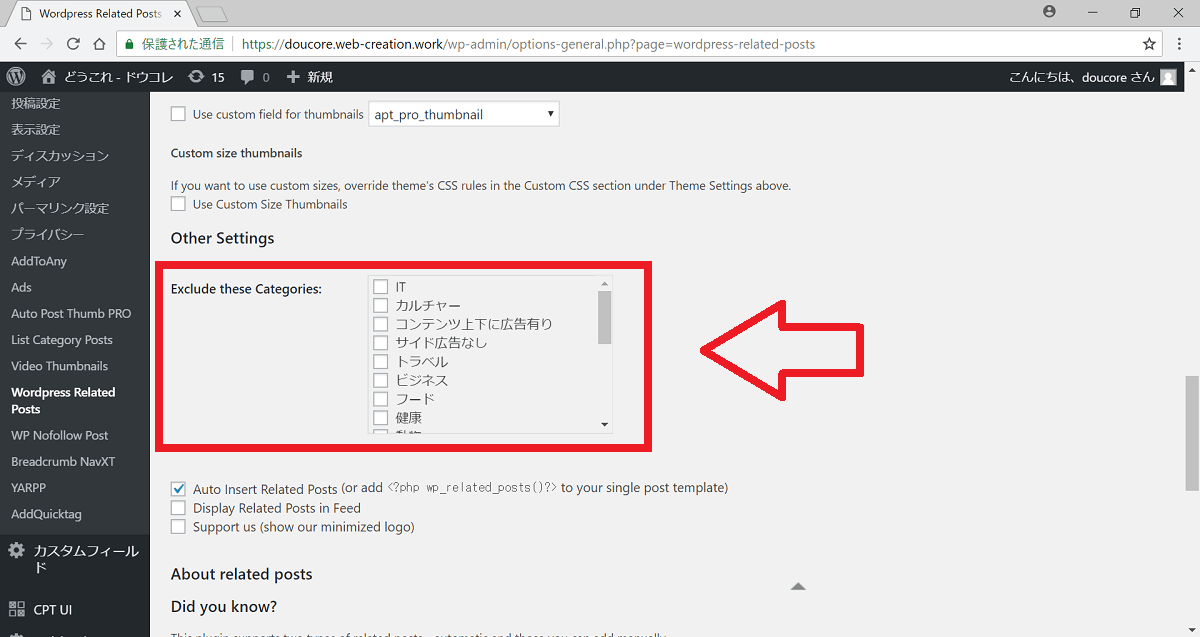Bookmark this page with the star icon
This screenshot has height=637, width=1200.
pos(1149,44)
